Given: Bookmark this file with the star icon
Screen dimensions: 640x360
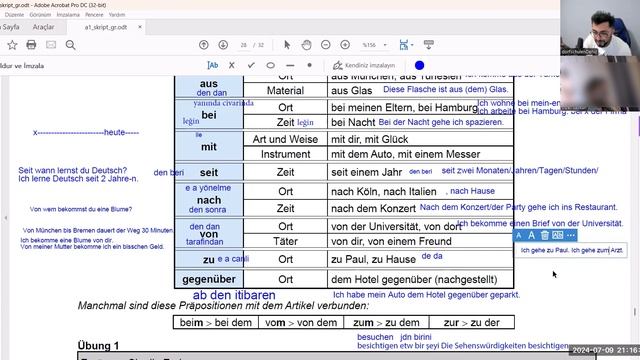Looking at the screenshot, I should 12,45.
